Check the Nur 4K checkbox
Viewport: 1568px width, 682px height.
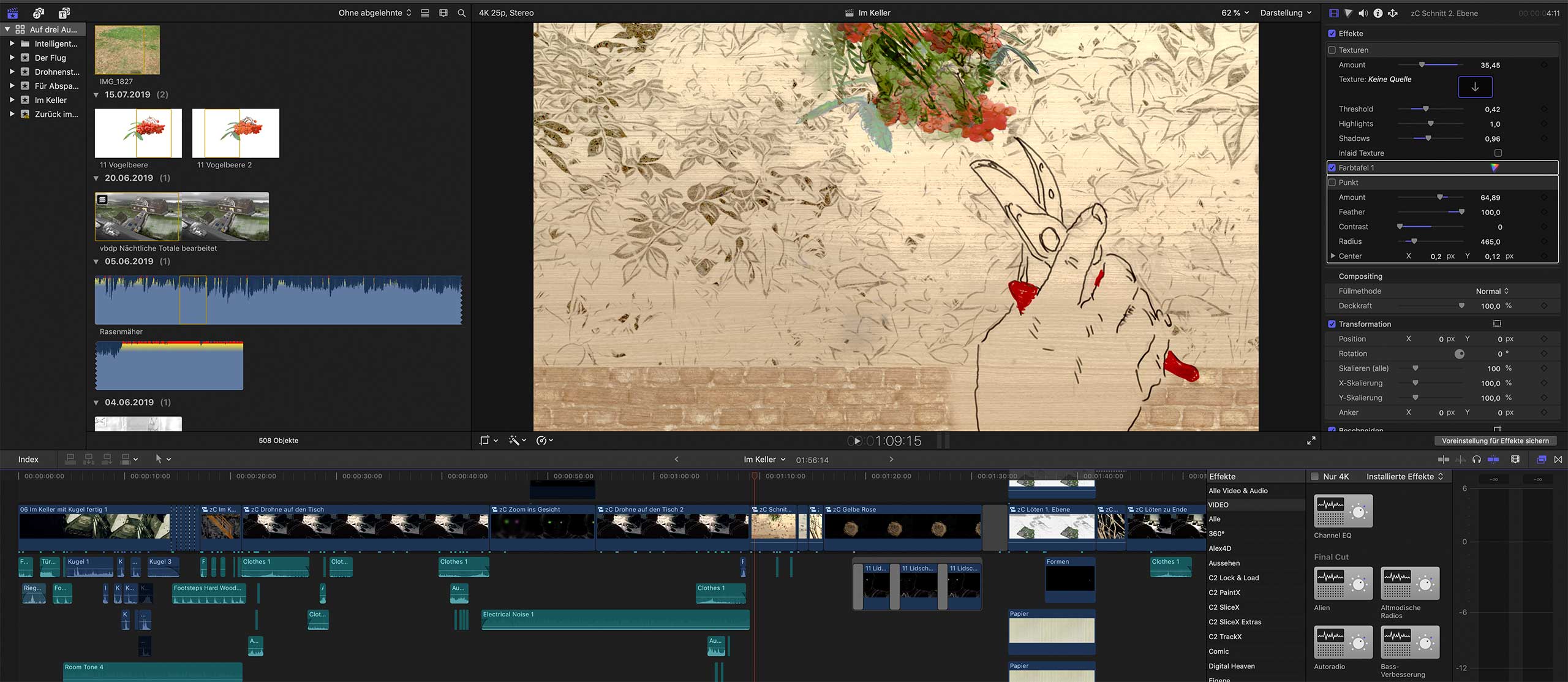click(1314, 476)
